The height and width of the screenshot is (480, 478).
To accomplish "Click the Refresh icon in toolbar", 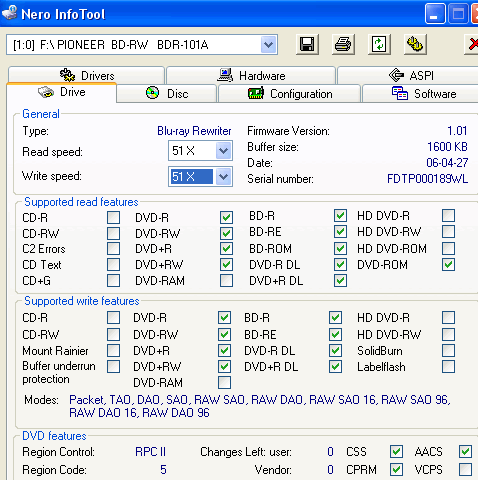I will point(379,44).
